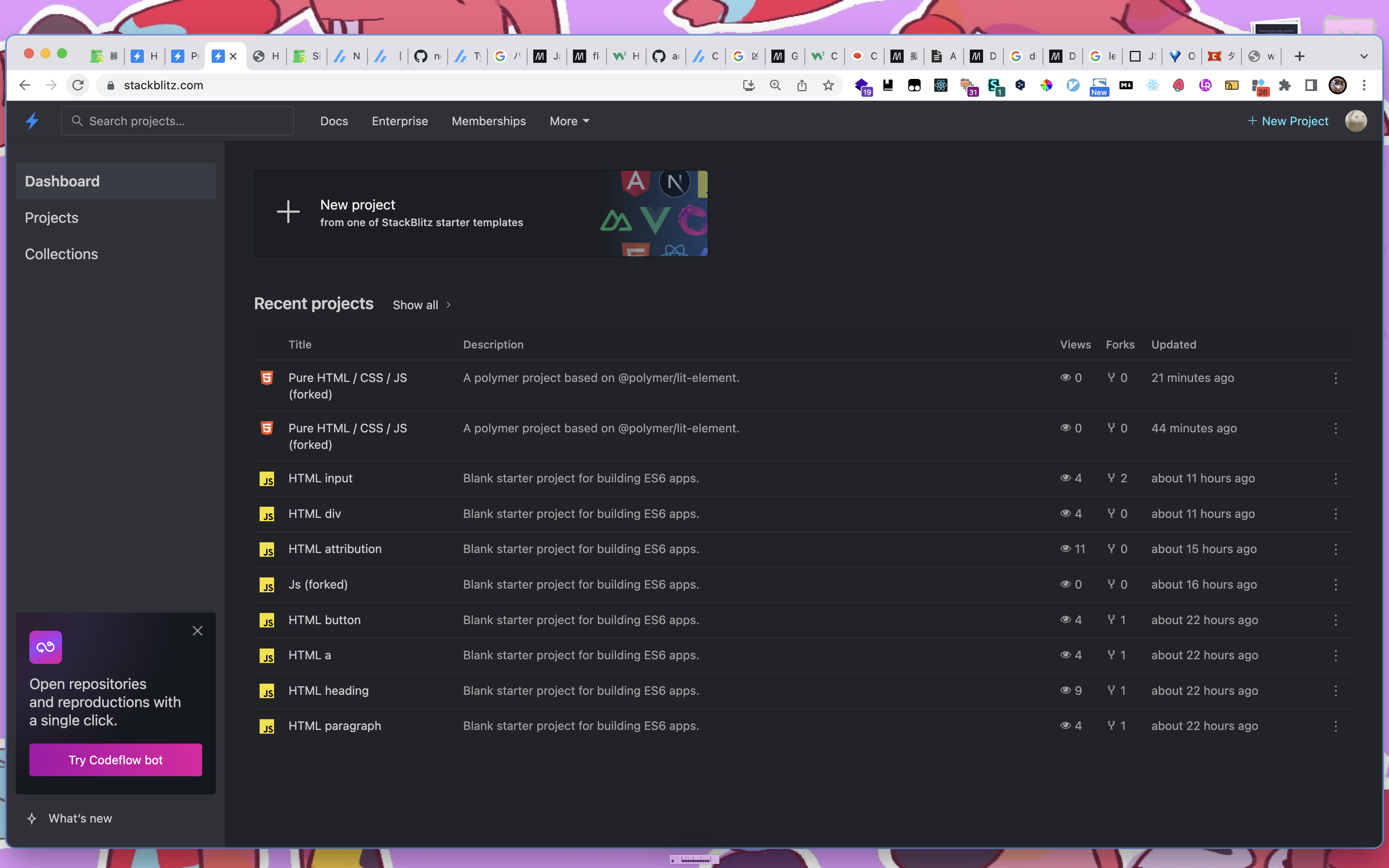Reload the page using browser refresh icon
Image resolution: width=1389 pixels, height=868 pixels.
78,86
